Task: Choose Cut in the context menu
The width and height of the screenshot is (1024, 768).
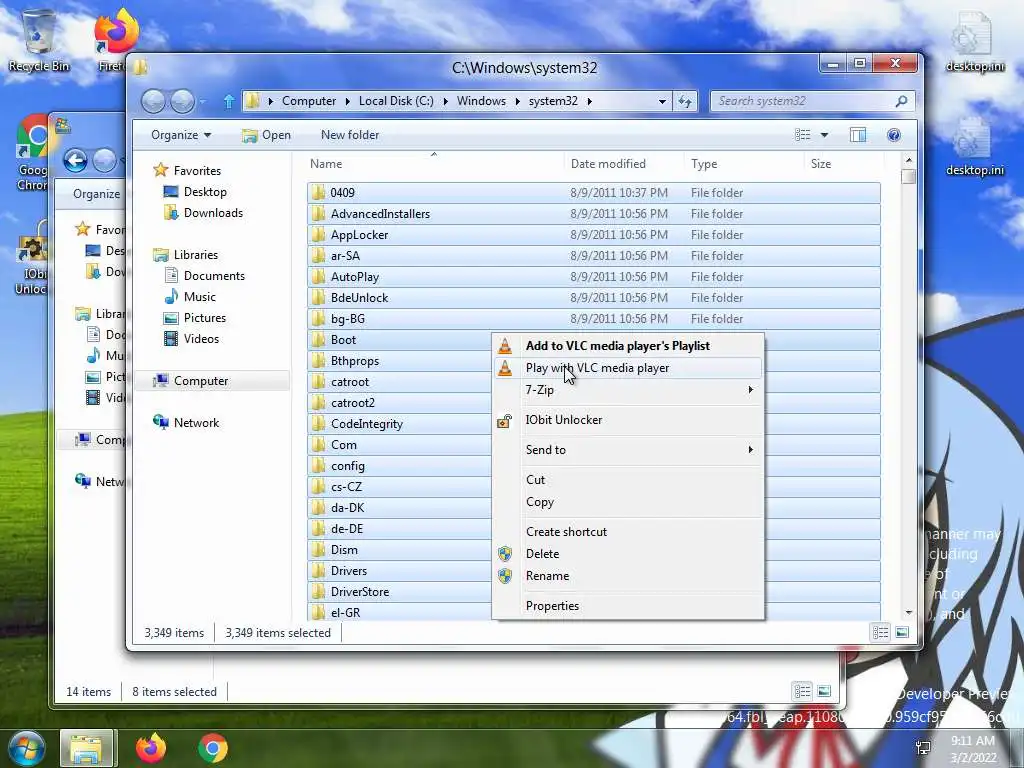Action: tap(536, 480)
